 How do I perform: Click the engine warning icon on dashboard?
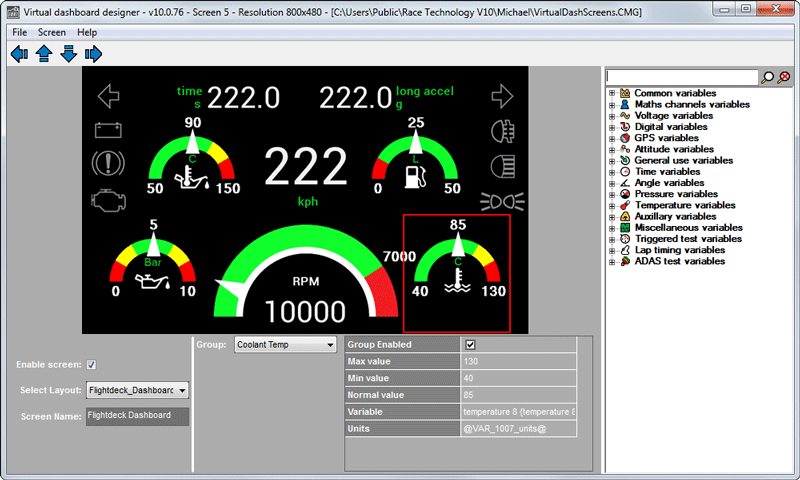108,198
